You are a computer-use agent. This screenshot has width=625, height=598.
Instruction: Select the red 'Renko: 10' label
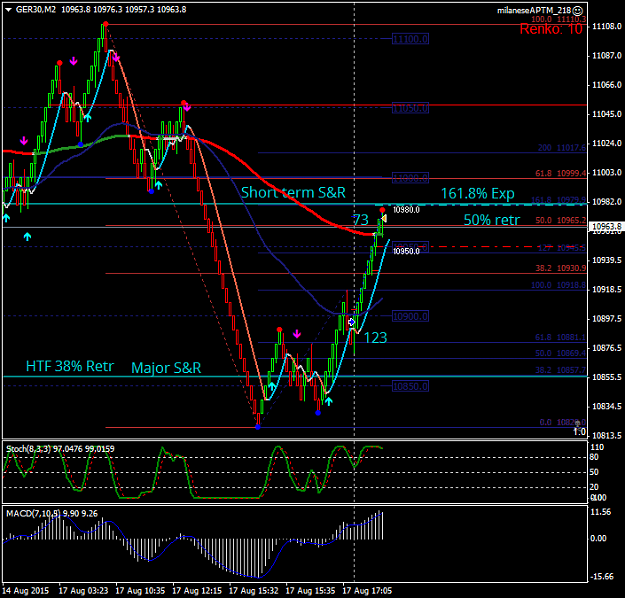551,29
